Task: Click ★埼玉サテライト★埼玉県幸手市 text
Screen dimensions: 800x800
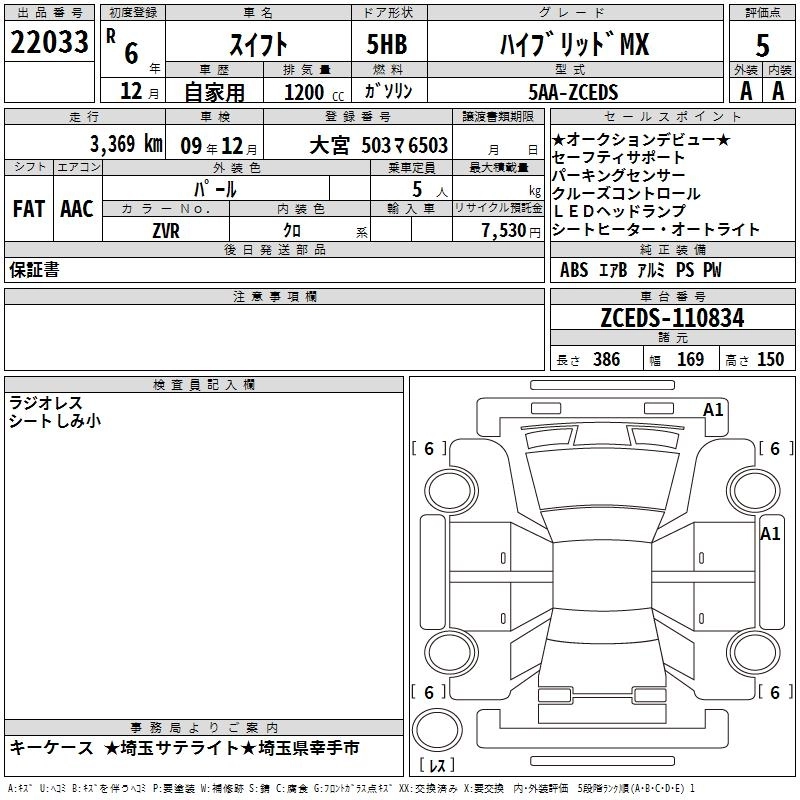Action: click(x=232, y=748)
